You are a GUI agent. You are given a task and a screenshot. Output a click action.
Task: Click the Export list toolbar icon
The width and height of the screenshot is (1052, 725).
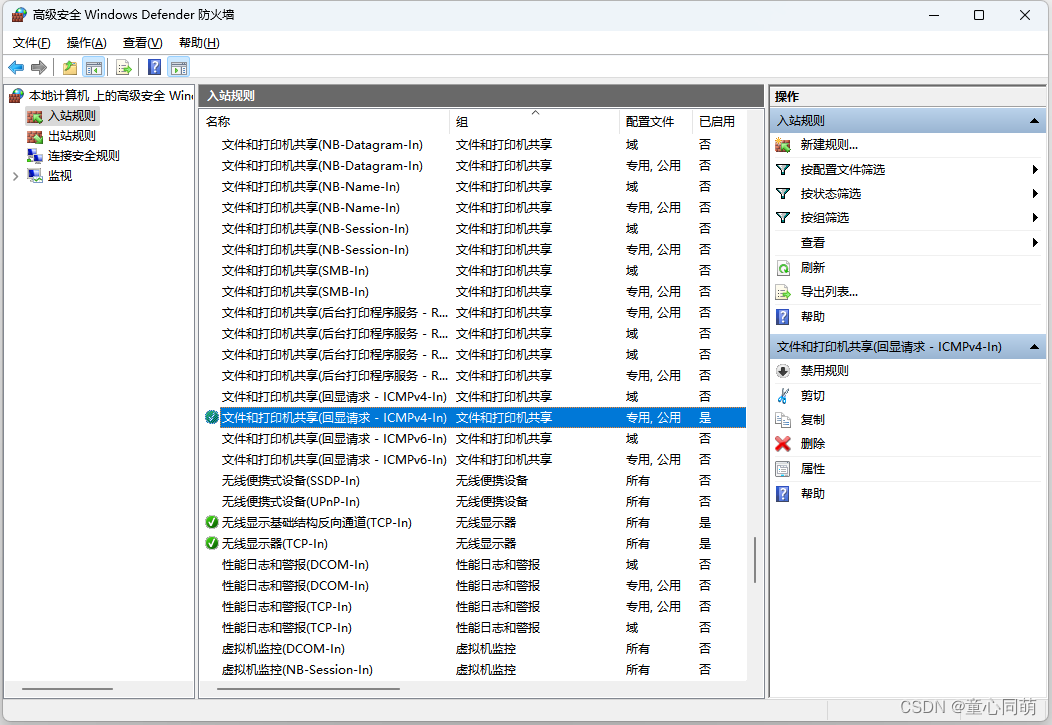(123, 67)
